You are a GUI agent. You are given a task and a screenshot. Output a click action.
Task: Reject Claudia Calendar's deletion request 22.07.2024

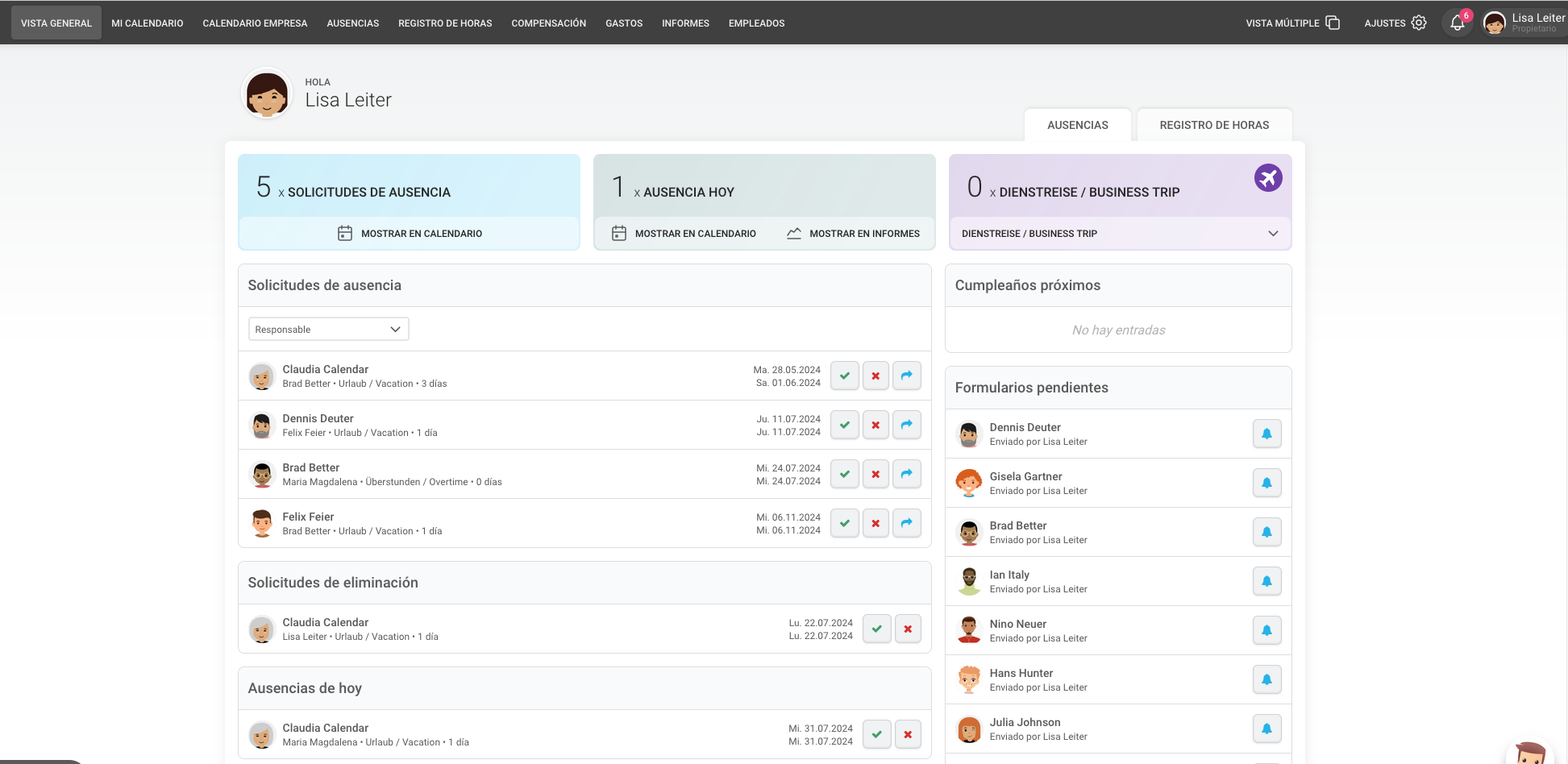[x=908, y=629]
